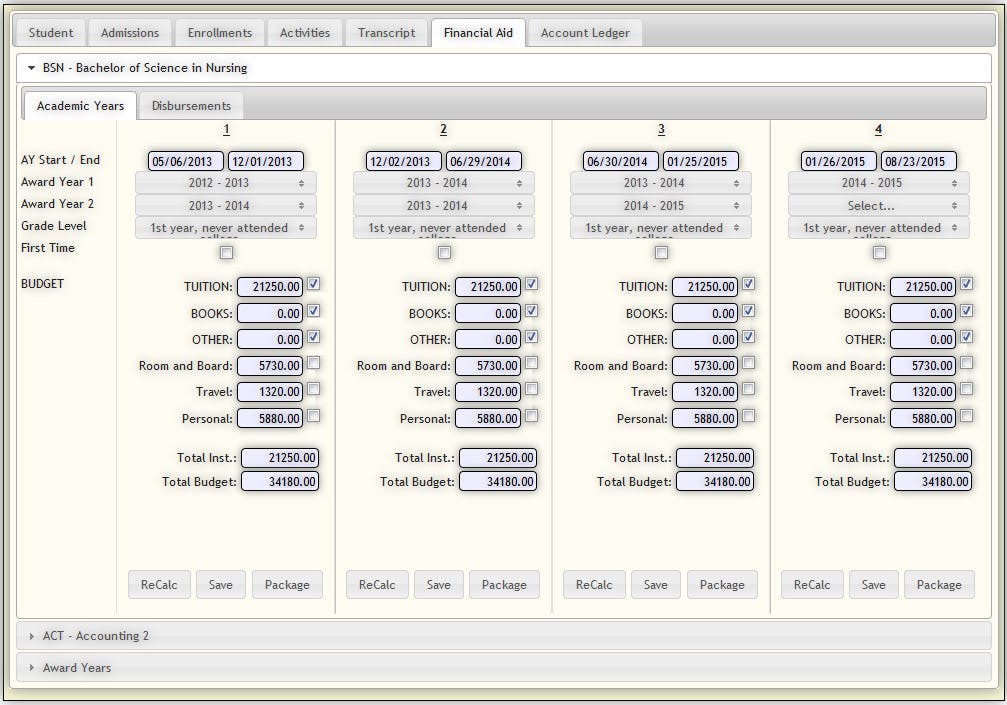Open the Select... dropdown in academic year 4
The height and width of the screenshot is (705, 1007).
click(x=879, y=206)
